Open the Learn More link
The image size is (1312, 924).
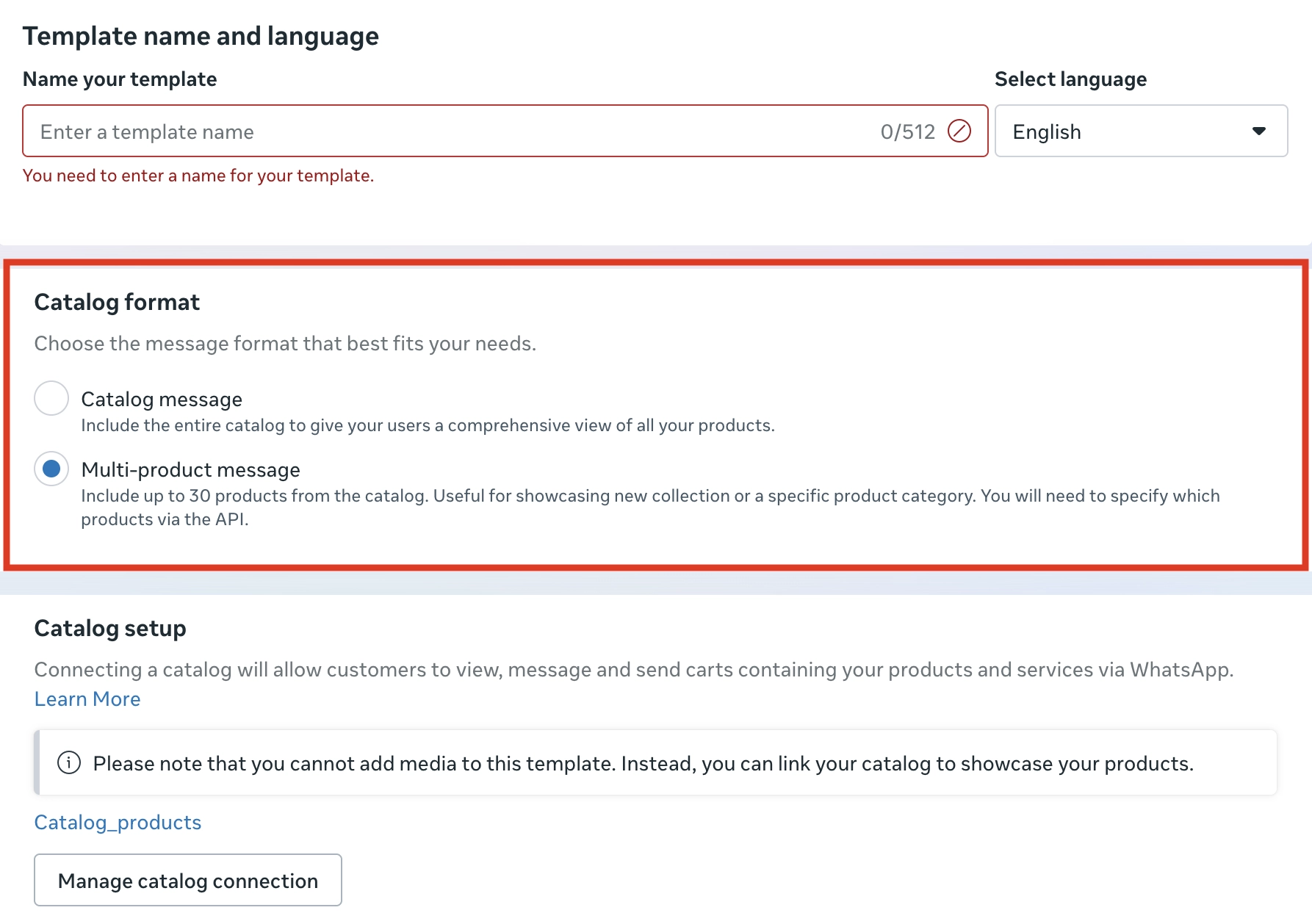[x=87, y=699]
